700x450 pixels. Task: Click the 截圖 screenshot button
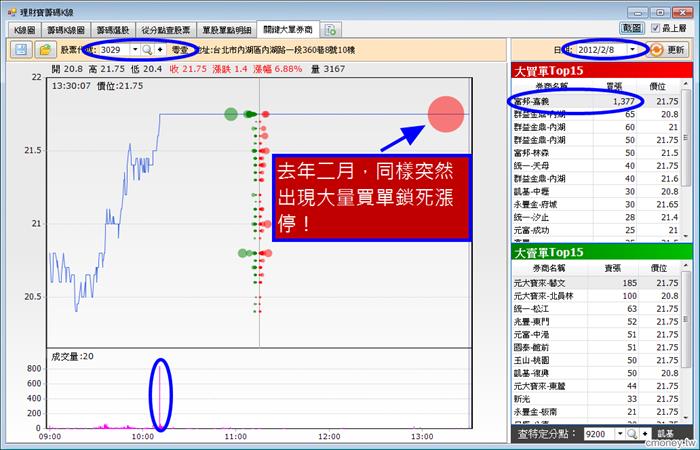click(632, 28)
